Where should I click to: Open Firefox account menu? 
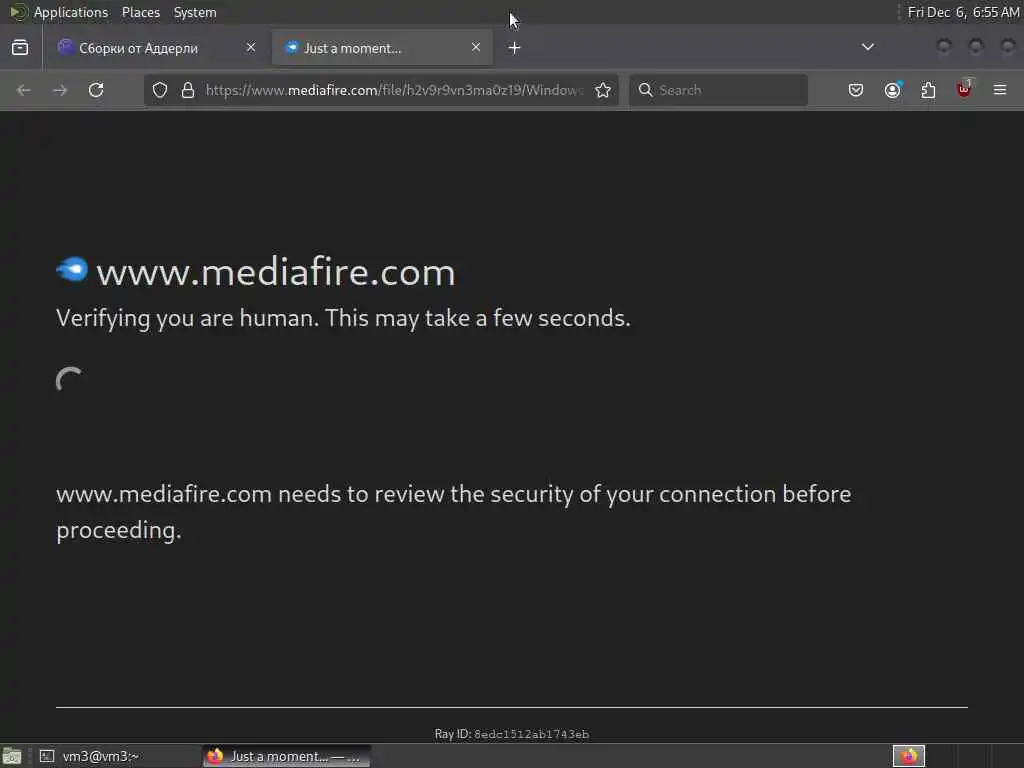893,90
